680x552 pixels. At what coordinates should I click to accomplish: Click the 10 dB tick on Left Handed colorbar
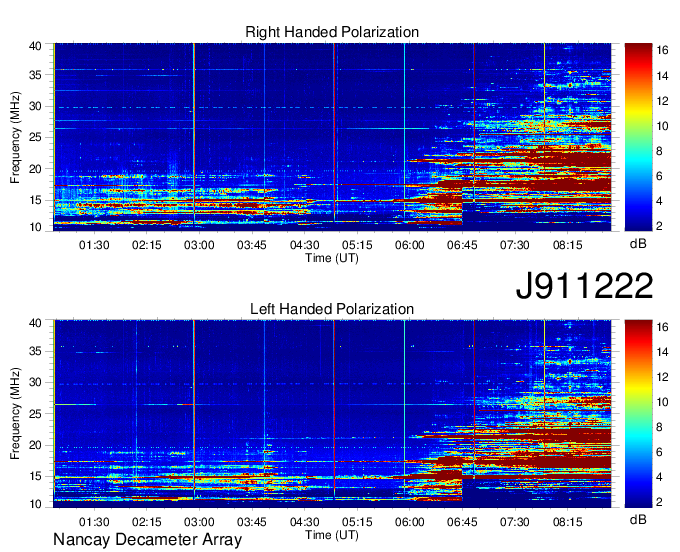[662, 402]
